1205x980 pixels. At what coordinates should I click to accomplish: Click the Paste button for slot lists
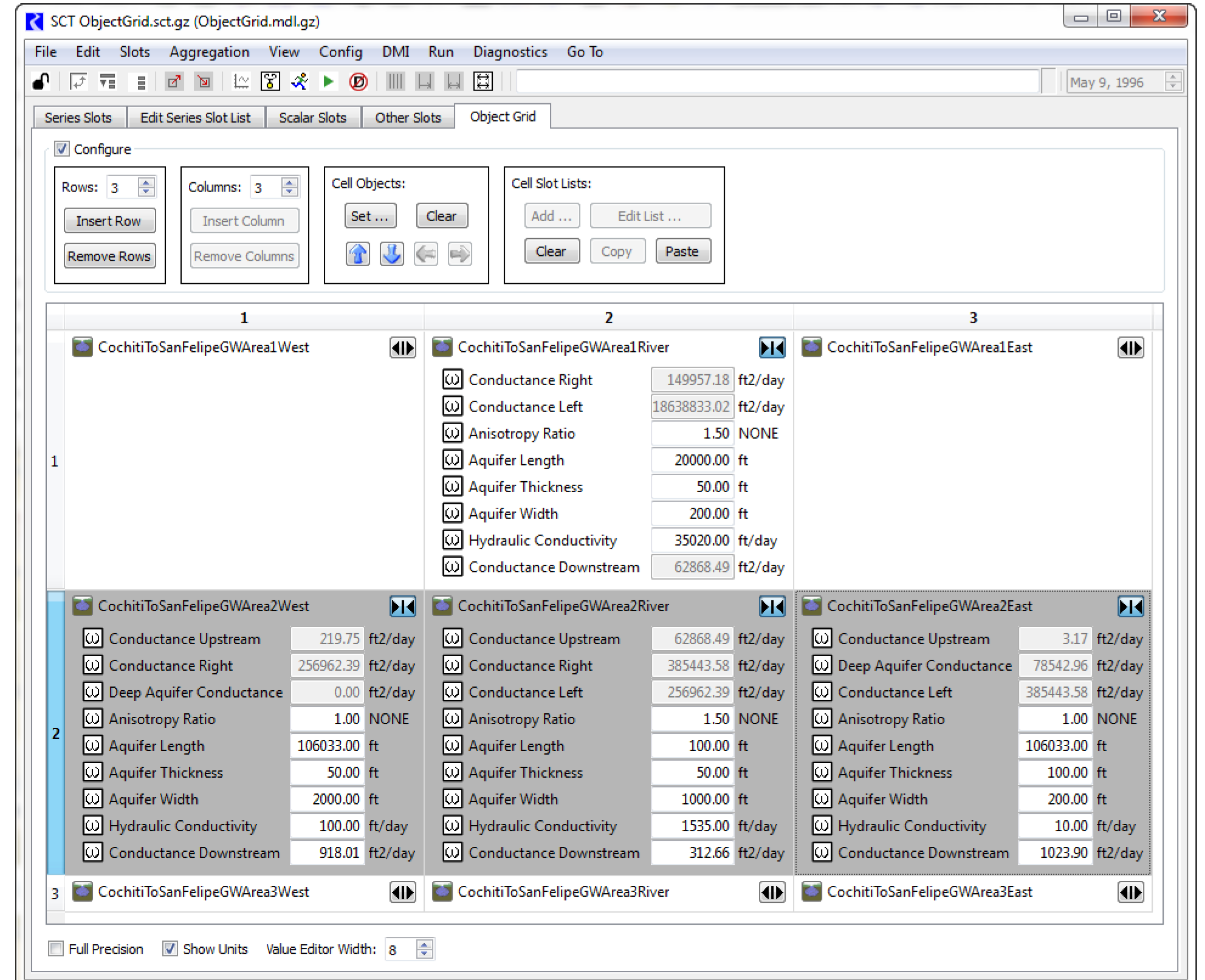coord(682,252)
